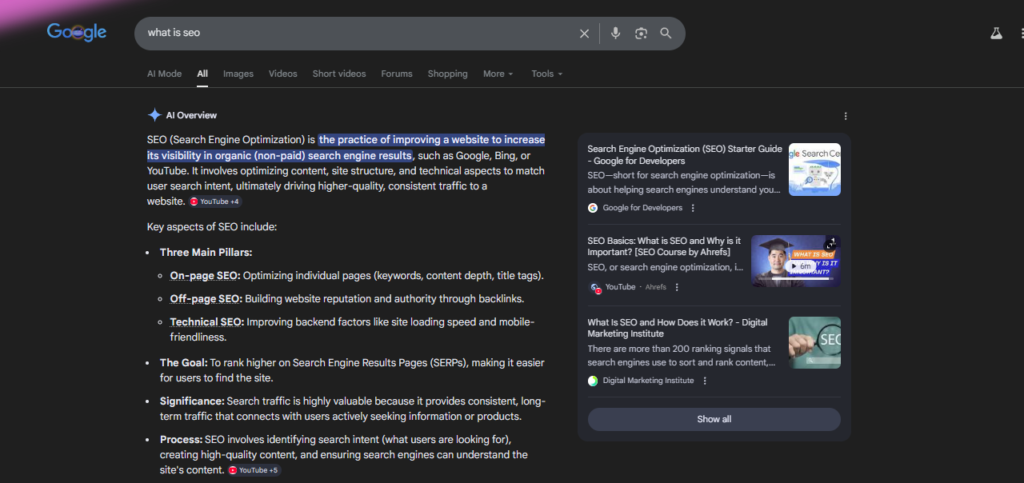Click the 'Process:' bullet text
1024x483 pixels.
click(181, 439)
